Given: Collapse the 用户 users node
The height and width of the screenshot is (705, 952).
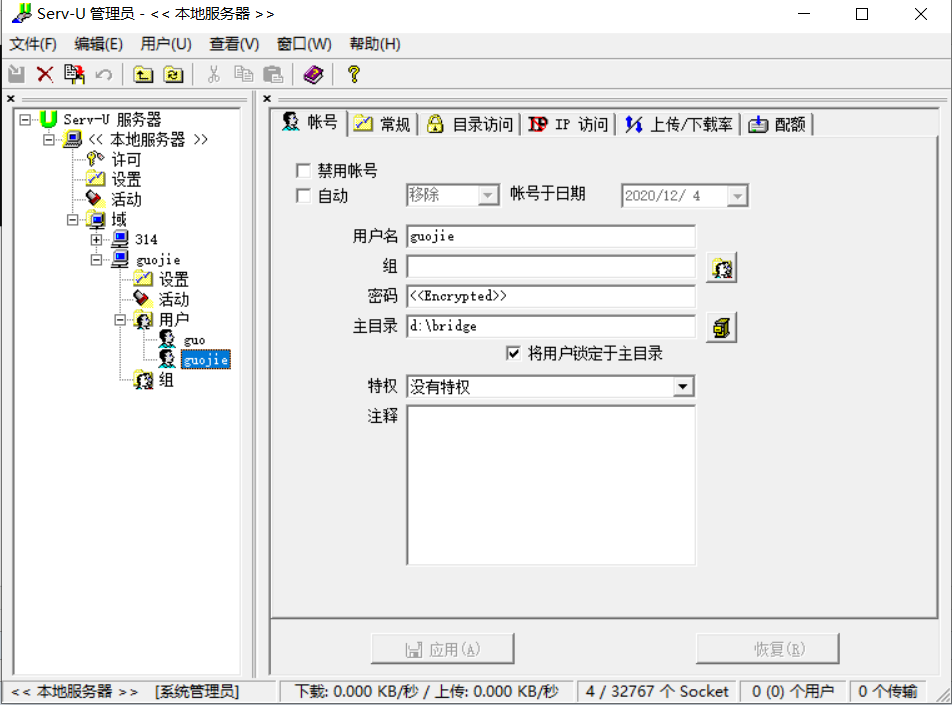Looking at the screenshot, I should click(120, 319).
